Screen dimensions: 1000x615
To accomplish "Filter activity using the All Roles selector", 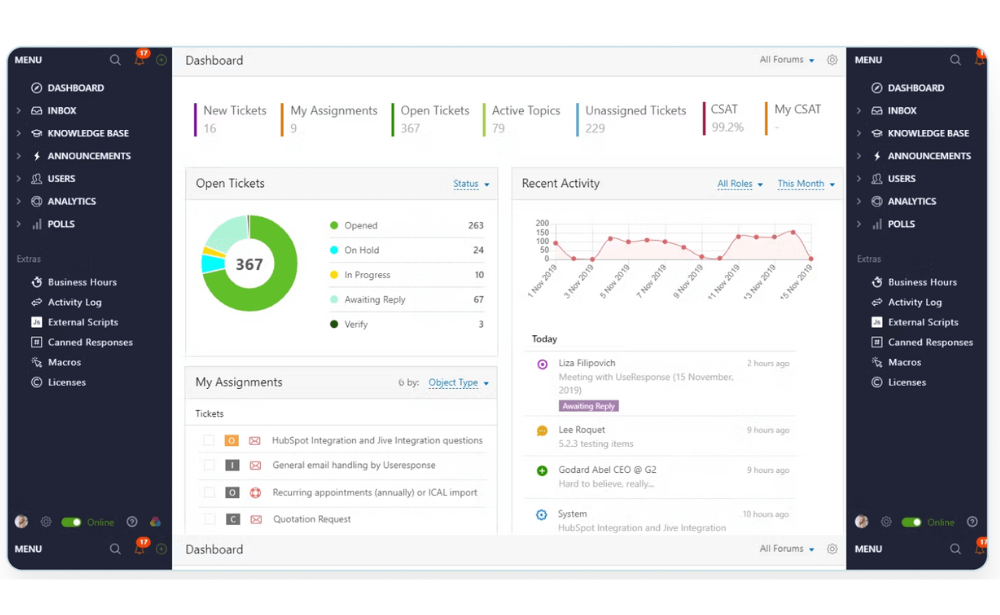I will (739, 184).
